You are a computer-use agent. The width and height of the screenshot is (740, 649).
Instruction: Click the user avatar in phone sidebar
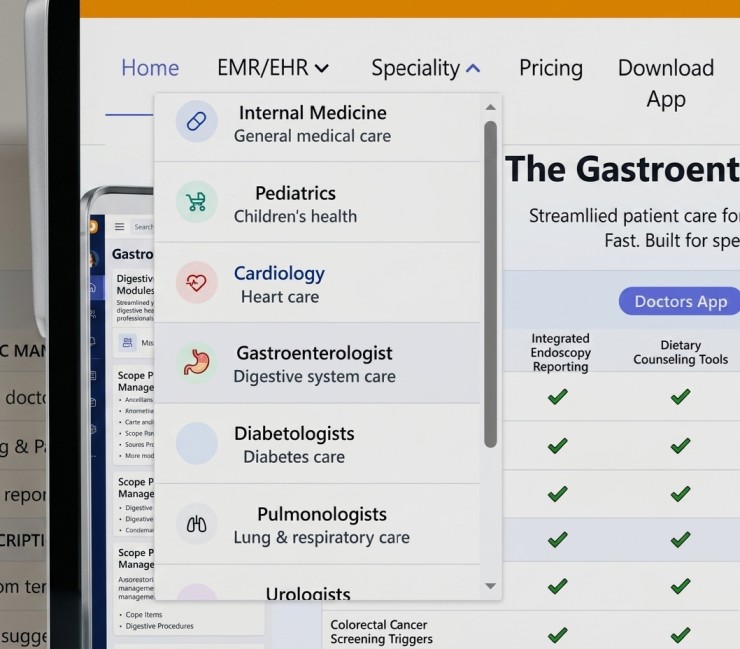point(92,259)
